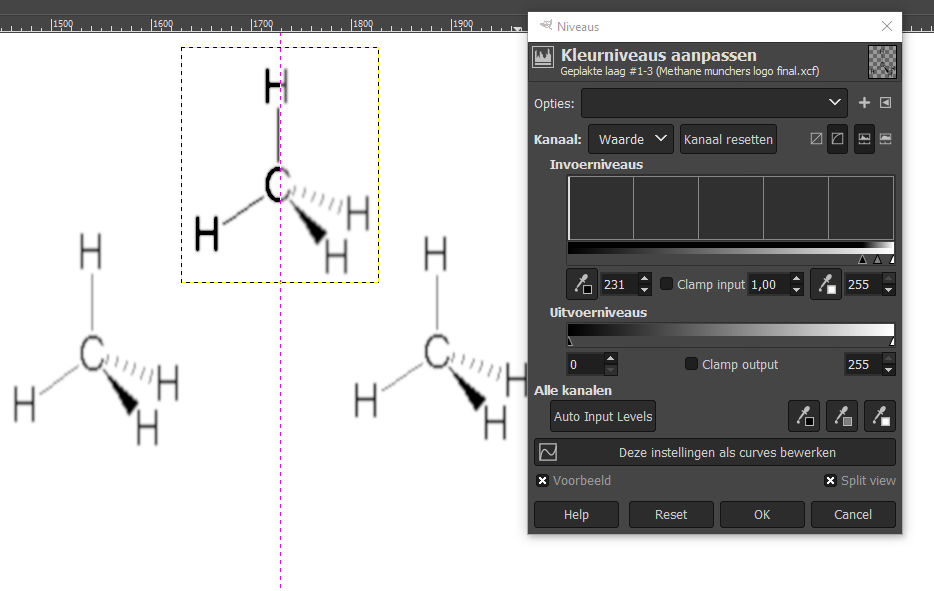Click the low input value field 231
The height and width of the screenshot is (591, 934).
(617, 285)
